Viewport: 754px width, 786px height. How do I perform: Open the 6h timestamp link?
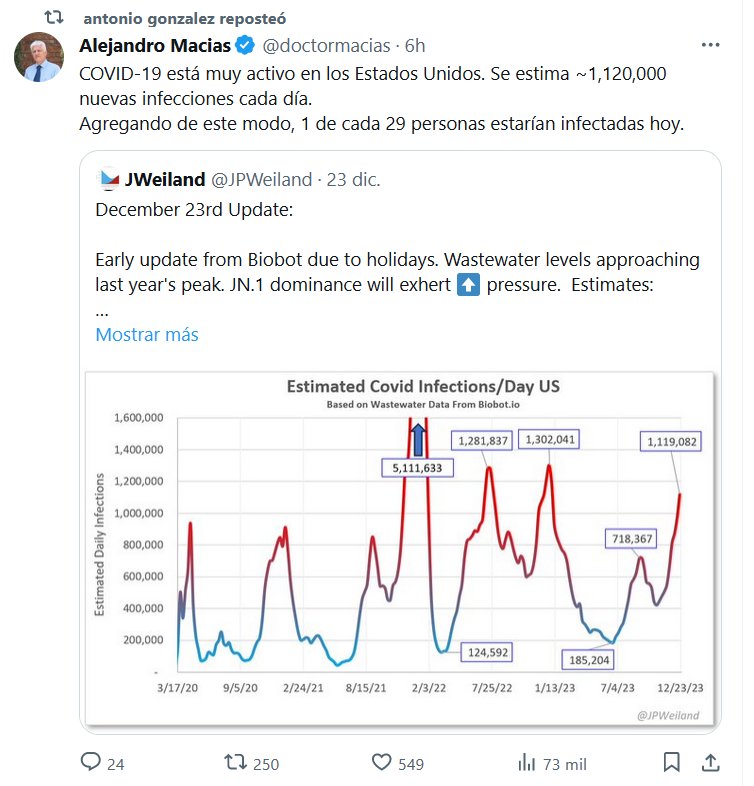[414, 46]
